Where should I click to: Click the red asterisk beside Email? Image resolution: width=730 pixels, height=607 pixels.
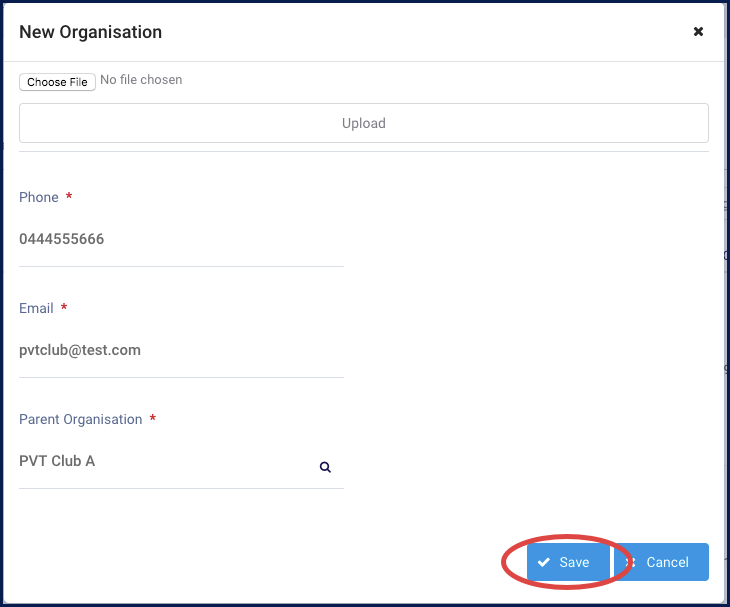click(x=64, y=306)
